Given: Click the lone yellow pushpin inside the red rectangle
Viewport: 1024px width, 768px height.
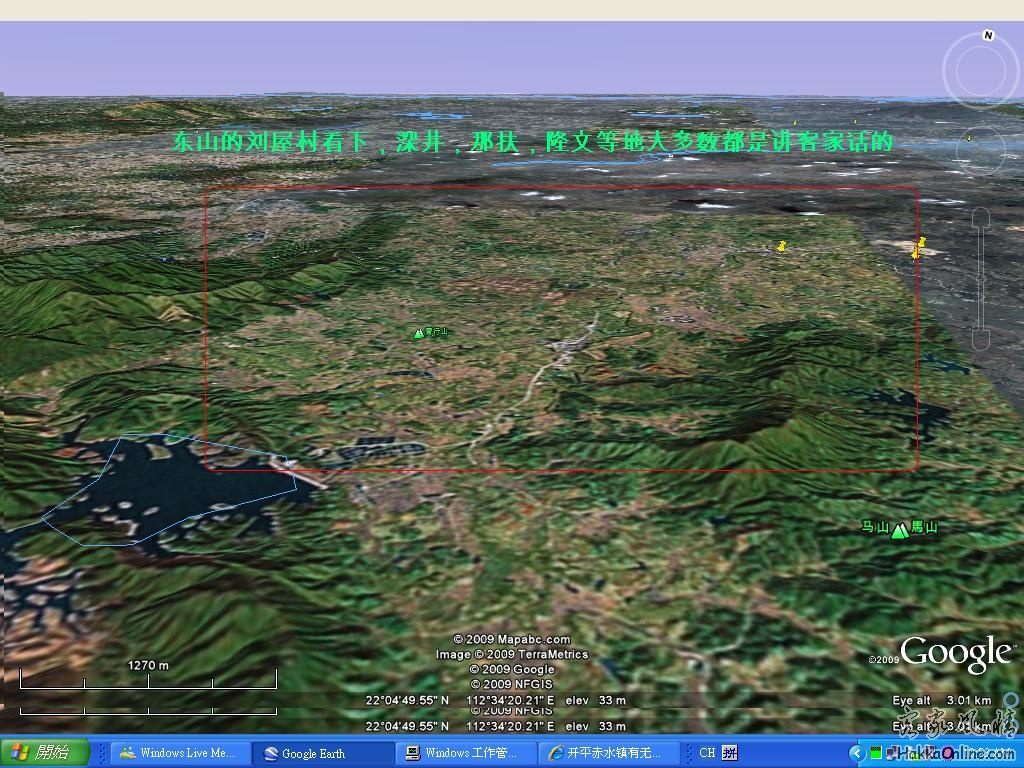Looking at the screenshot, I should click(x=782, y=246).
